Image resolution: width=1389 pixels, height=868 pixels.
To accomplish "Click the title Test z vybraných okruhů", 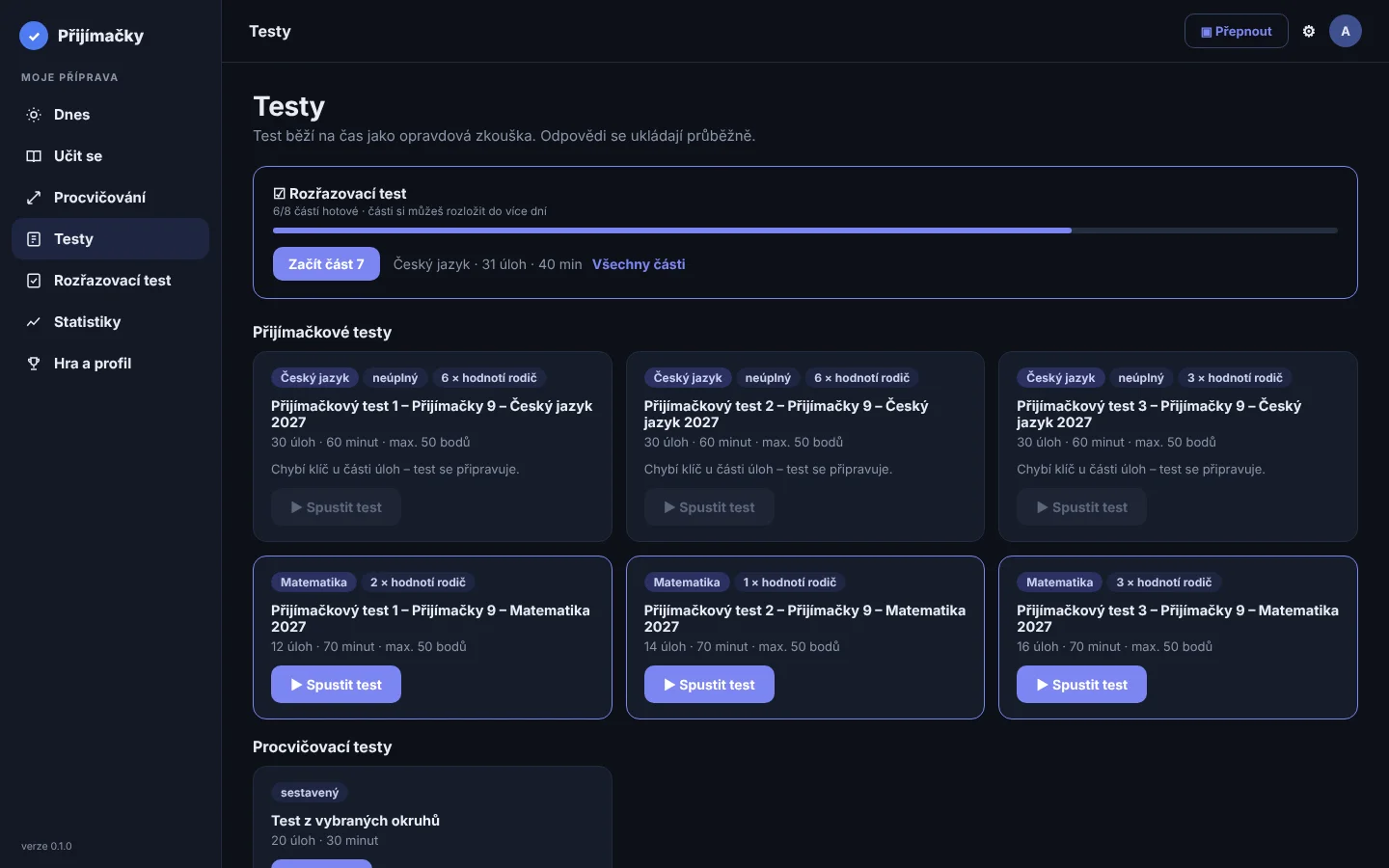I will pos(355,821).
